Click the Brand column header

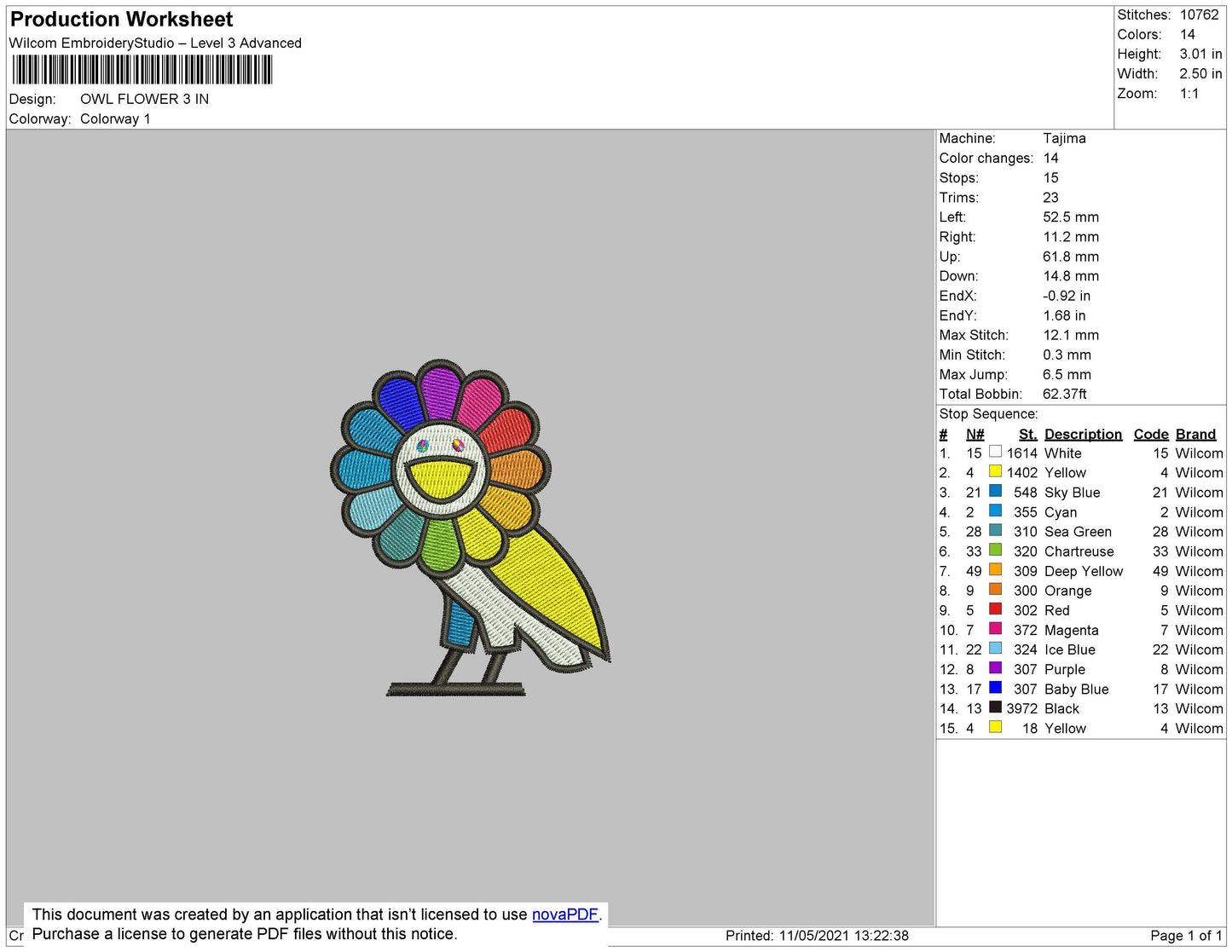tap(1195, 434)
